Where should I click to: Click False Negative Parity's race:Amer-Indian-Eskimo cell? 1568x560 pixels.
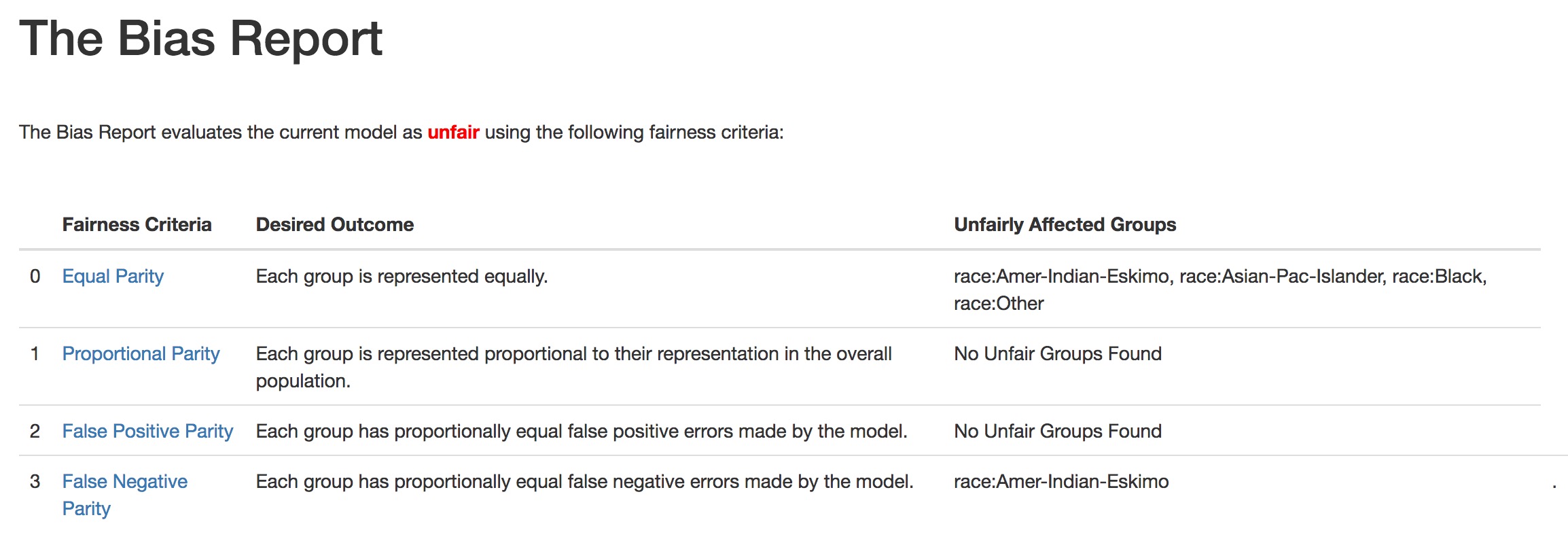coord(1061,481)
